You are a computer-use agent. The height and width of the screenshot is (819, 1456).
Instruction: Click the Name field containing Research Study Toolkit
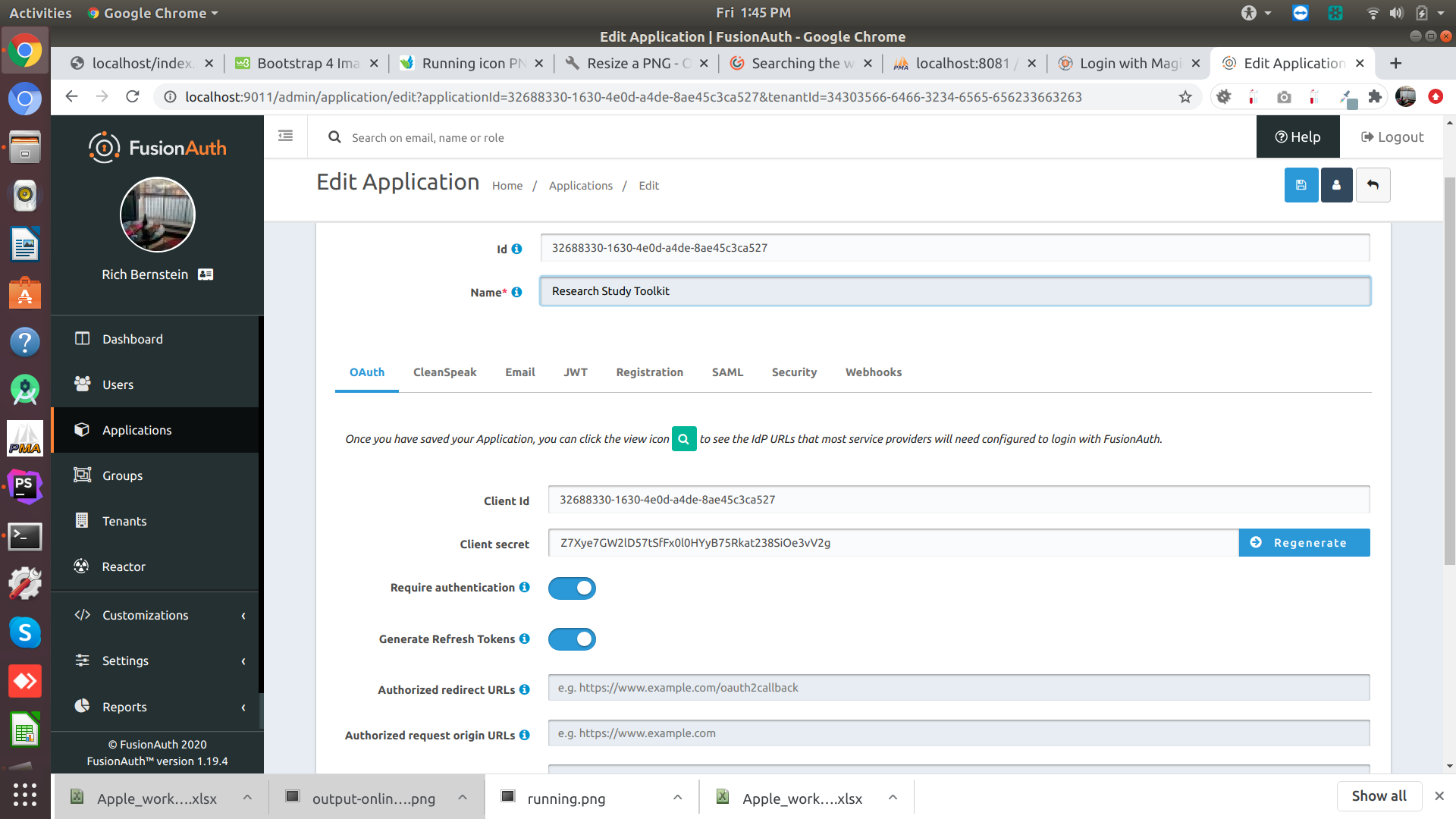tap(955, 291)
